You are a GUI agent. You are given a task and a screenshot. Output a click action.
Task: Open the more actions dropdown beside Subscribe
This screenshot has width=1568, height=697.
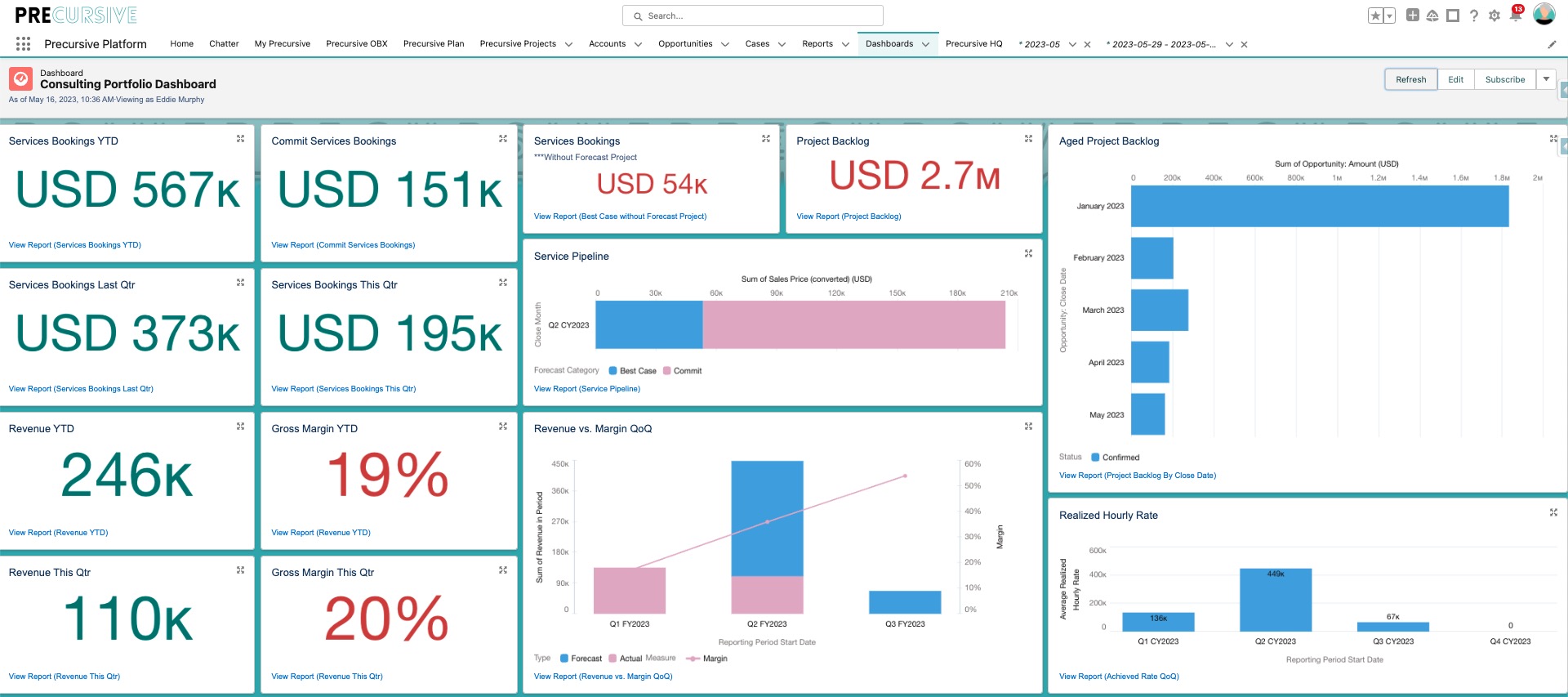(x=1546, y=79)
